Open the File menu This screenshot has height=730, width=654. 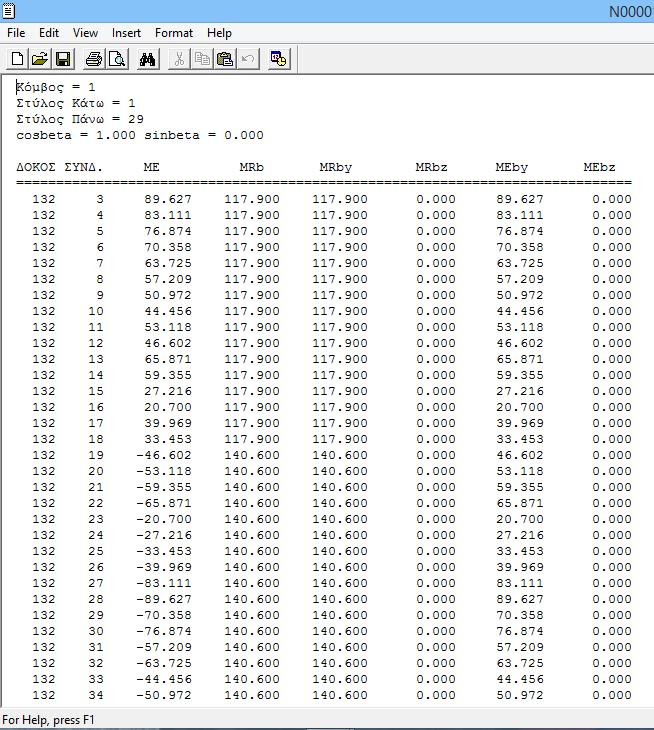pos(16,33)
